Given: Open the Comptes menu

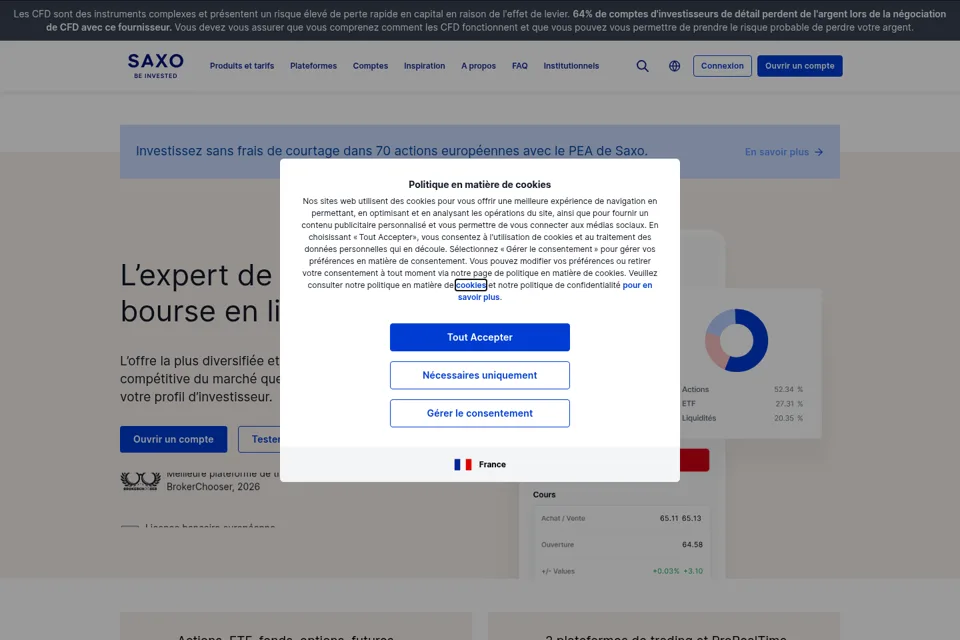Looking at the screenshot, I should 370,66.
